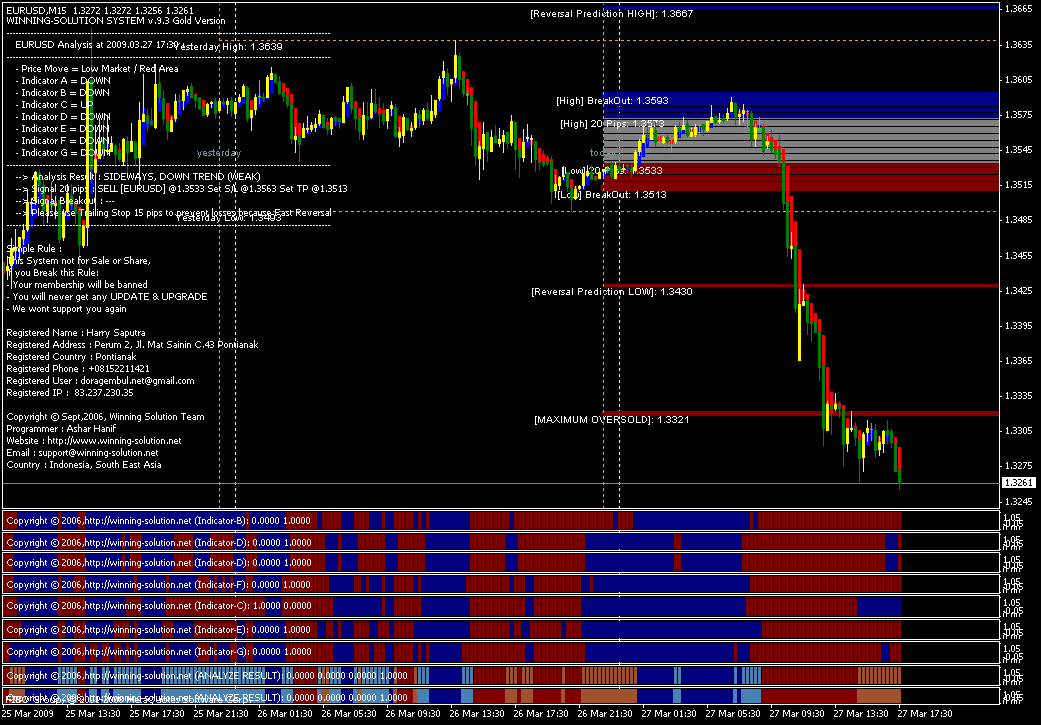Click '[Reversal Prediction HIGH]: 1.3667' label
This screenshot has width=1041, height=725.
(611, 13)
